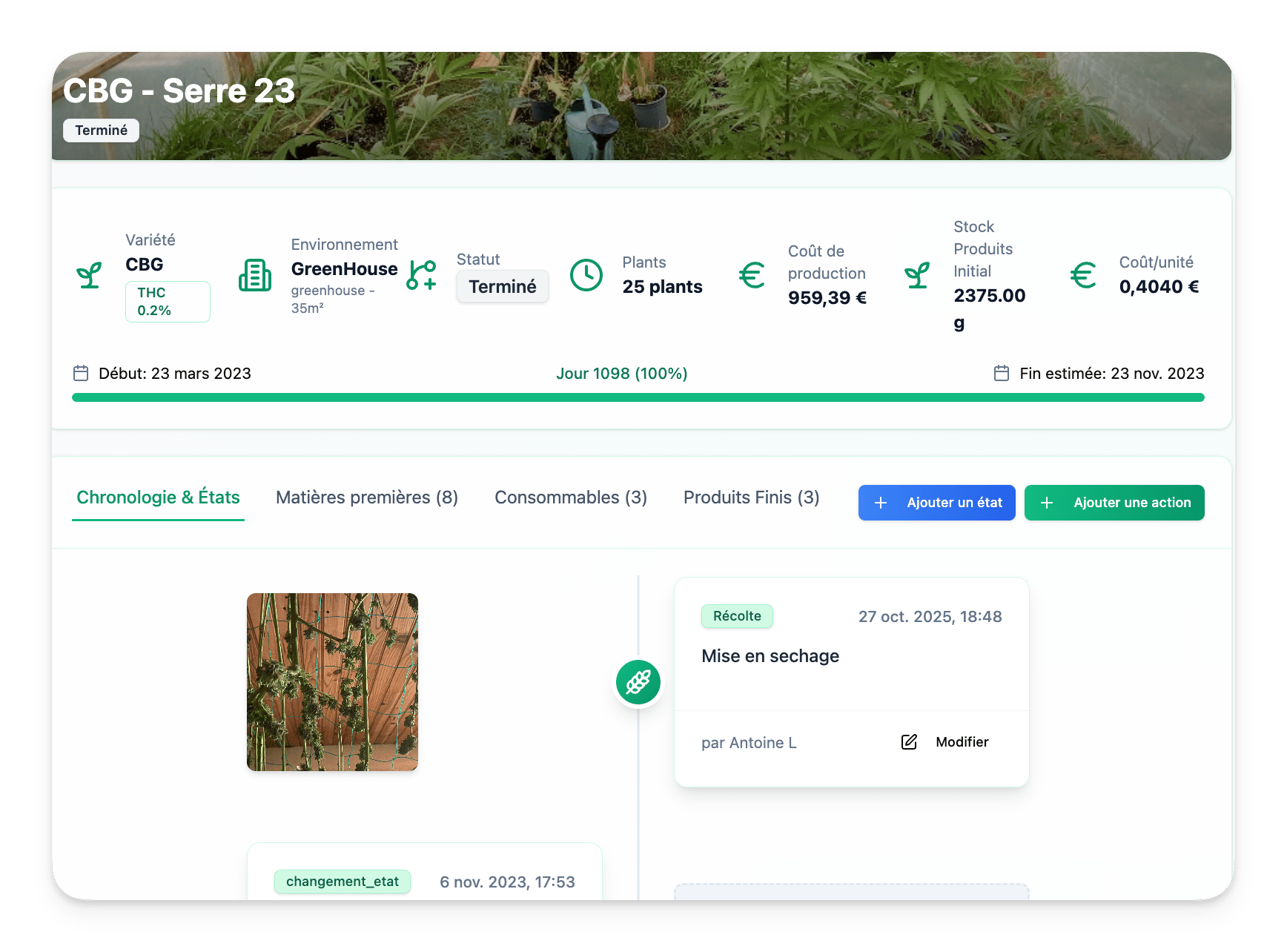
Task: Click the branch-plus icon beside Statut
Action: (x=421, y=276)
